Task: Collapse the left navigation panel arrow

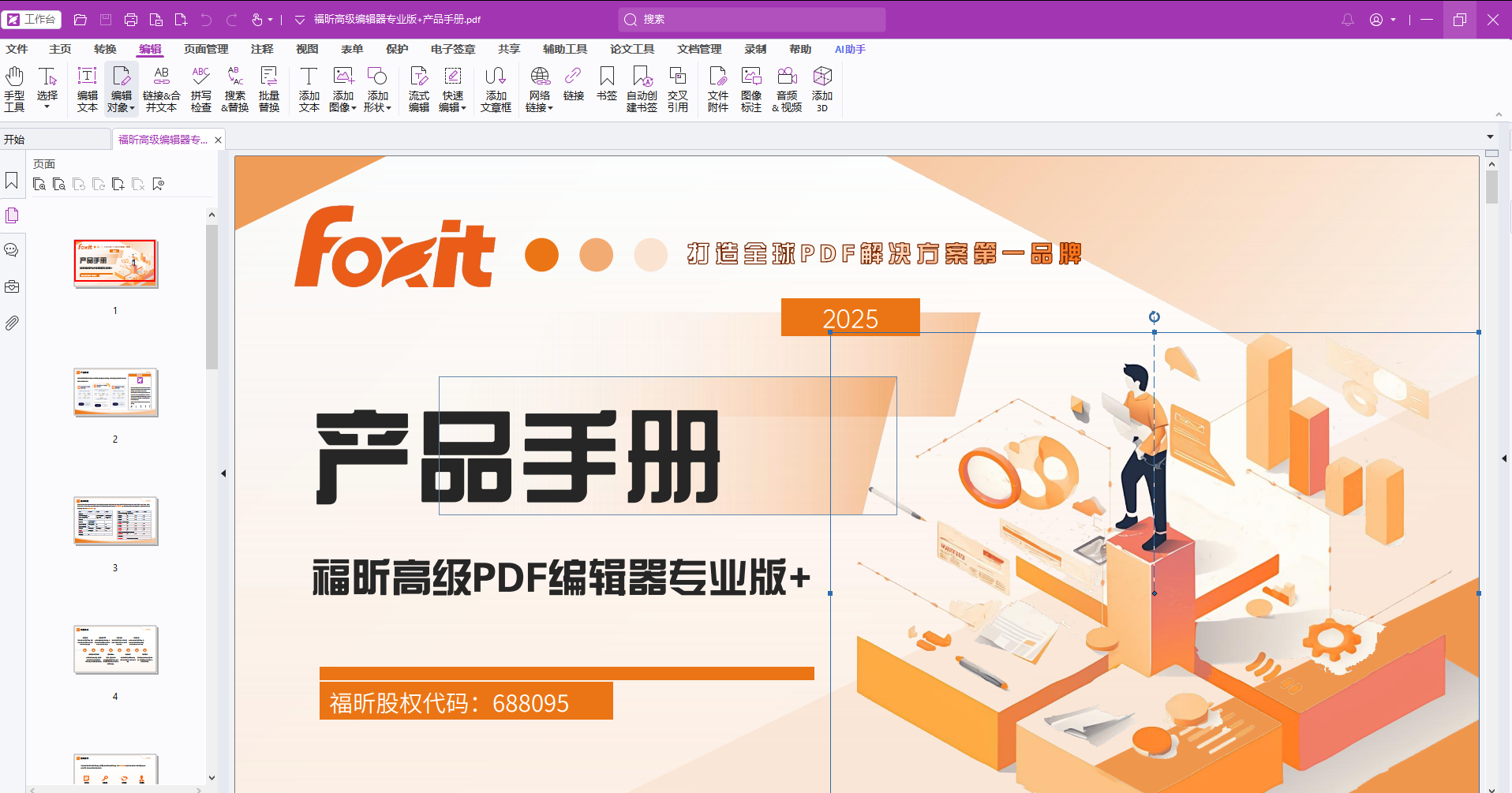Action: pyautogui.click(x=223, y=473)
